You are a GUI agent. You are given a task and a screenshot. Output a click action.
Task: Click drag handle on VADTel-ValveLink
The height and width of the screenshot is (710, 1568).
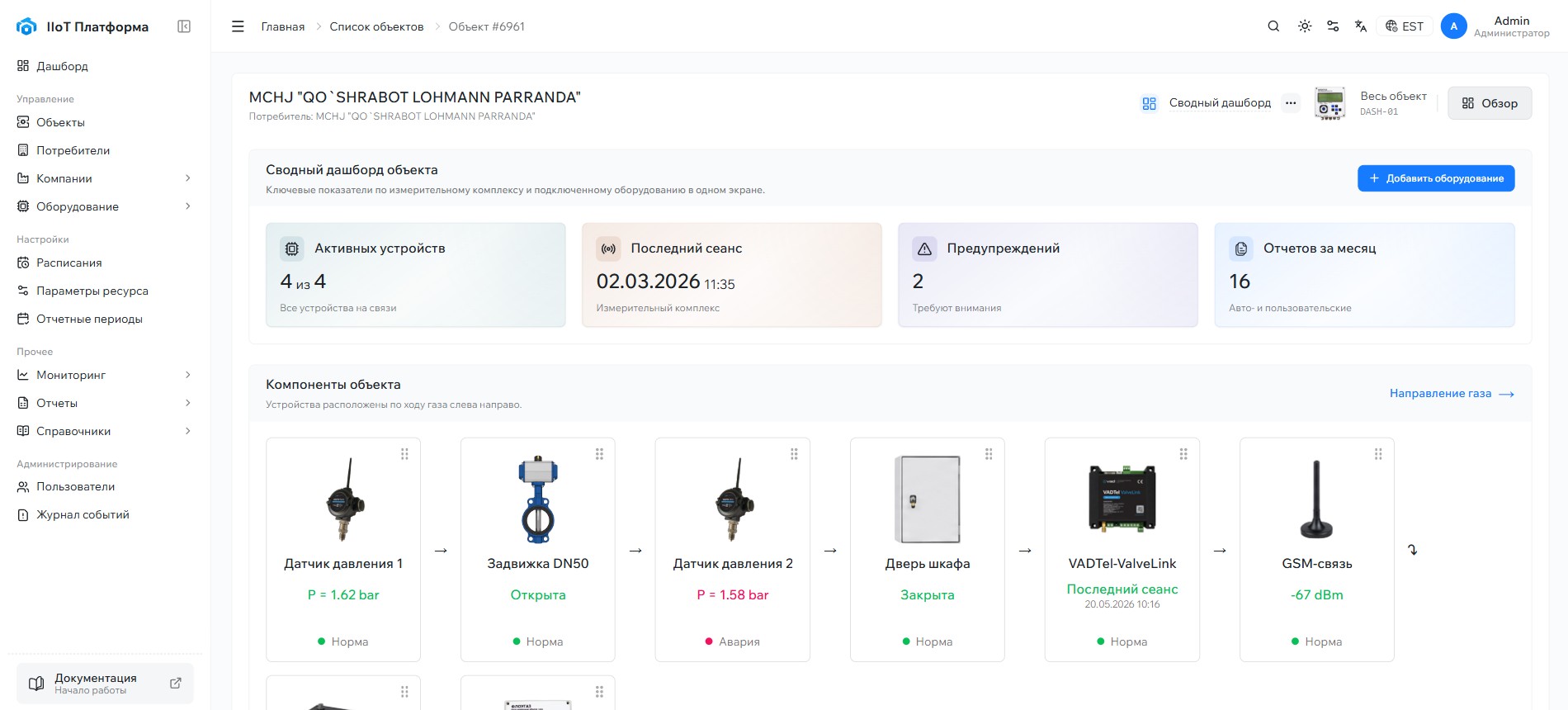coord(1183,454)
